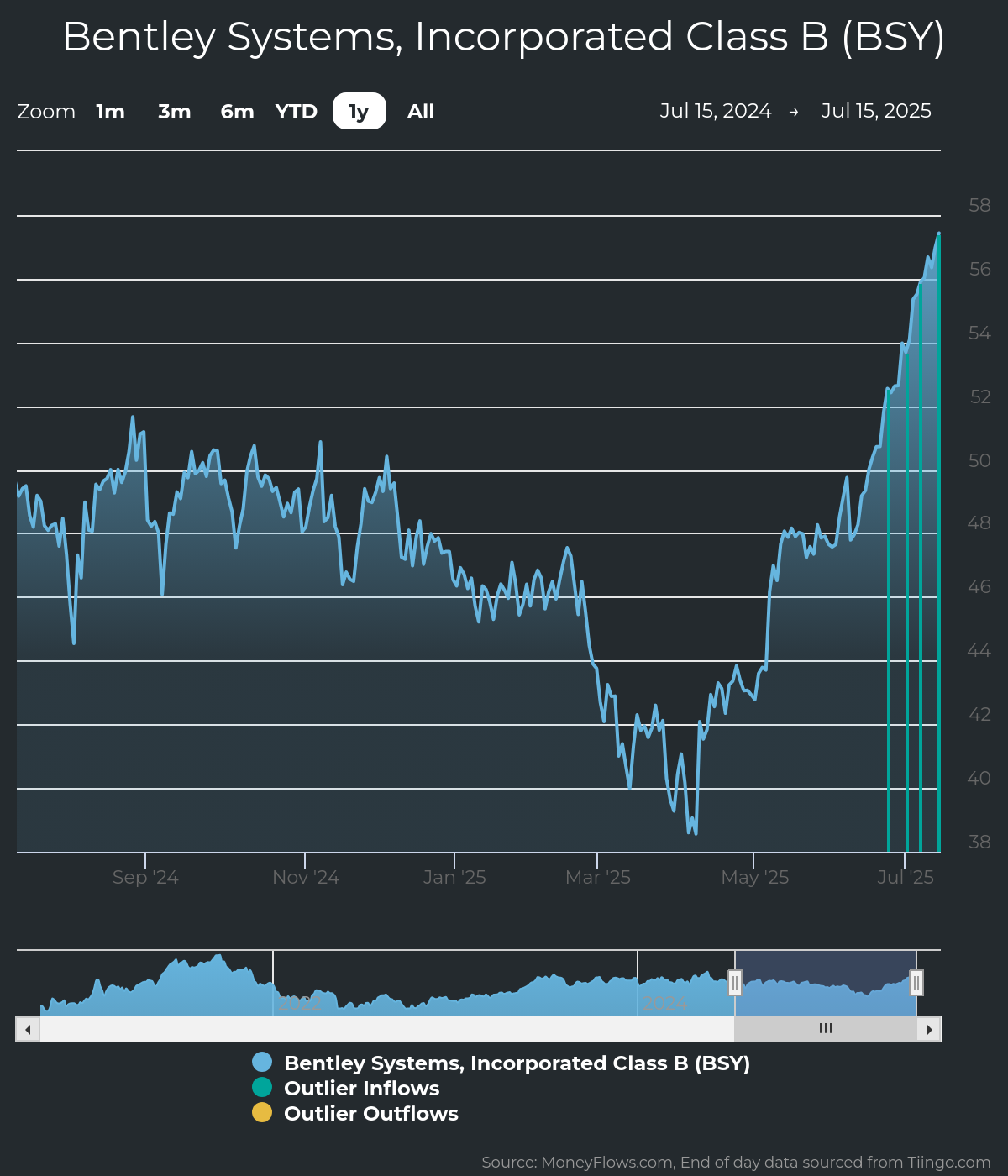Toggle the Bentley Systems (BSY) legend series
This screenshot has width=1008, height=1176.
[x=501, y=1063]
